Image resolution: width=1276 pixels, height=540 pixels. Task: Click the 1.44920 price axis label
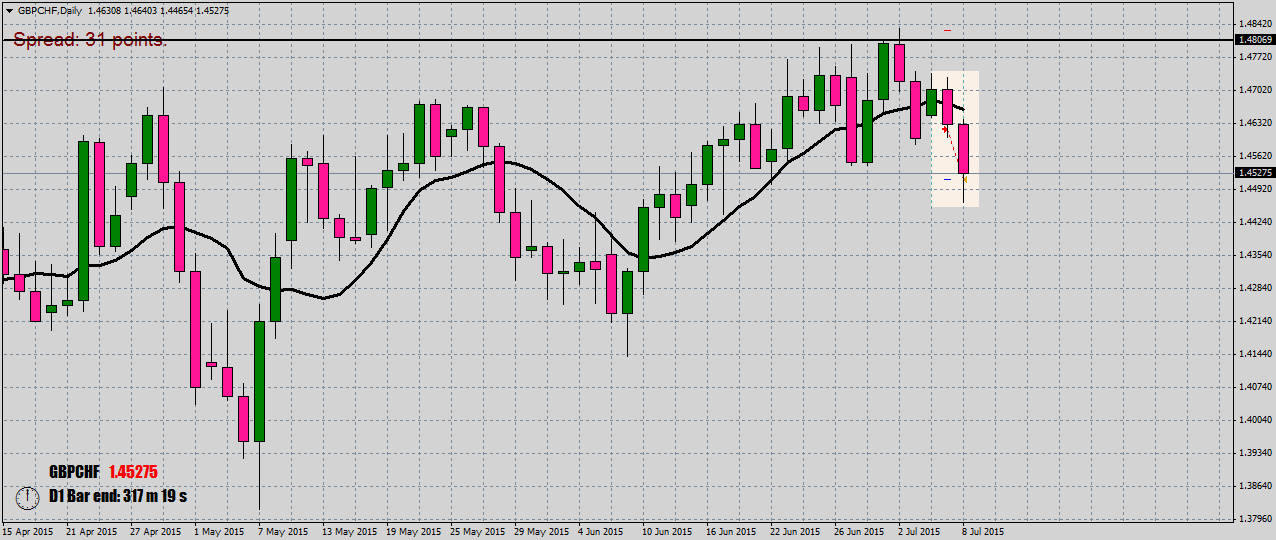coord(1255,188)
